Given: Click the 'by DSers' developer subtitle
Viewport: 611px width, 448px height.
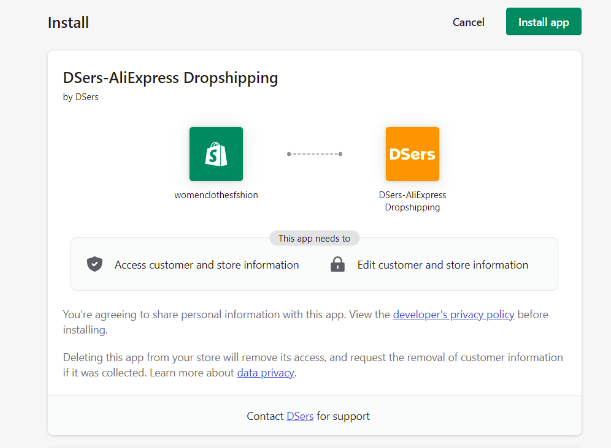Looking at the screenshot, I should (x=81, y=97).
